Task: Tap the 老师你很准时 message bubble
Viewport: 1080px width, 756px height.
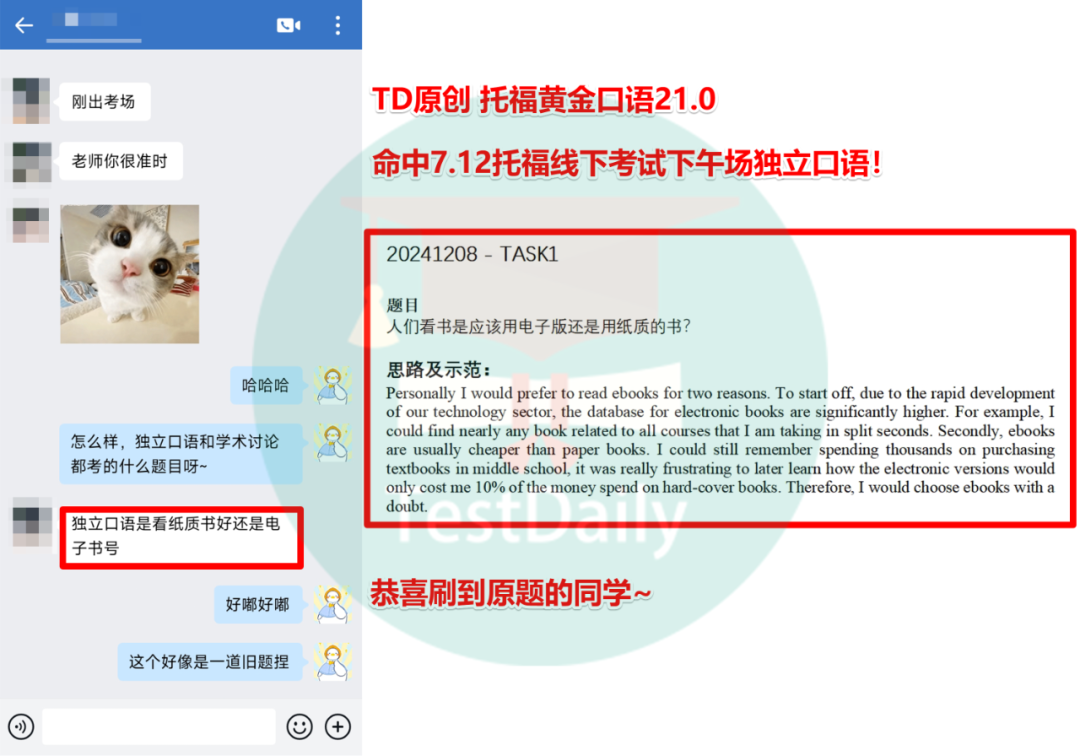Action: pos(120,161)
